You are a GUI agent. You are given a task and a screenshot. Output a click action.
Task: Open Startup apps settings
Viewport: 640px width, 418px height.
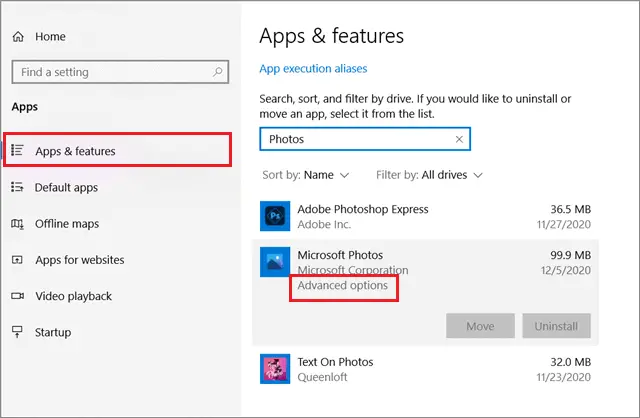tap(53, 332)
